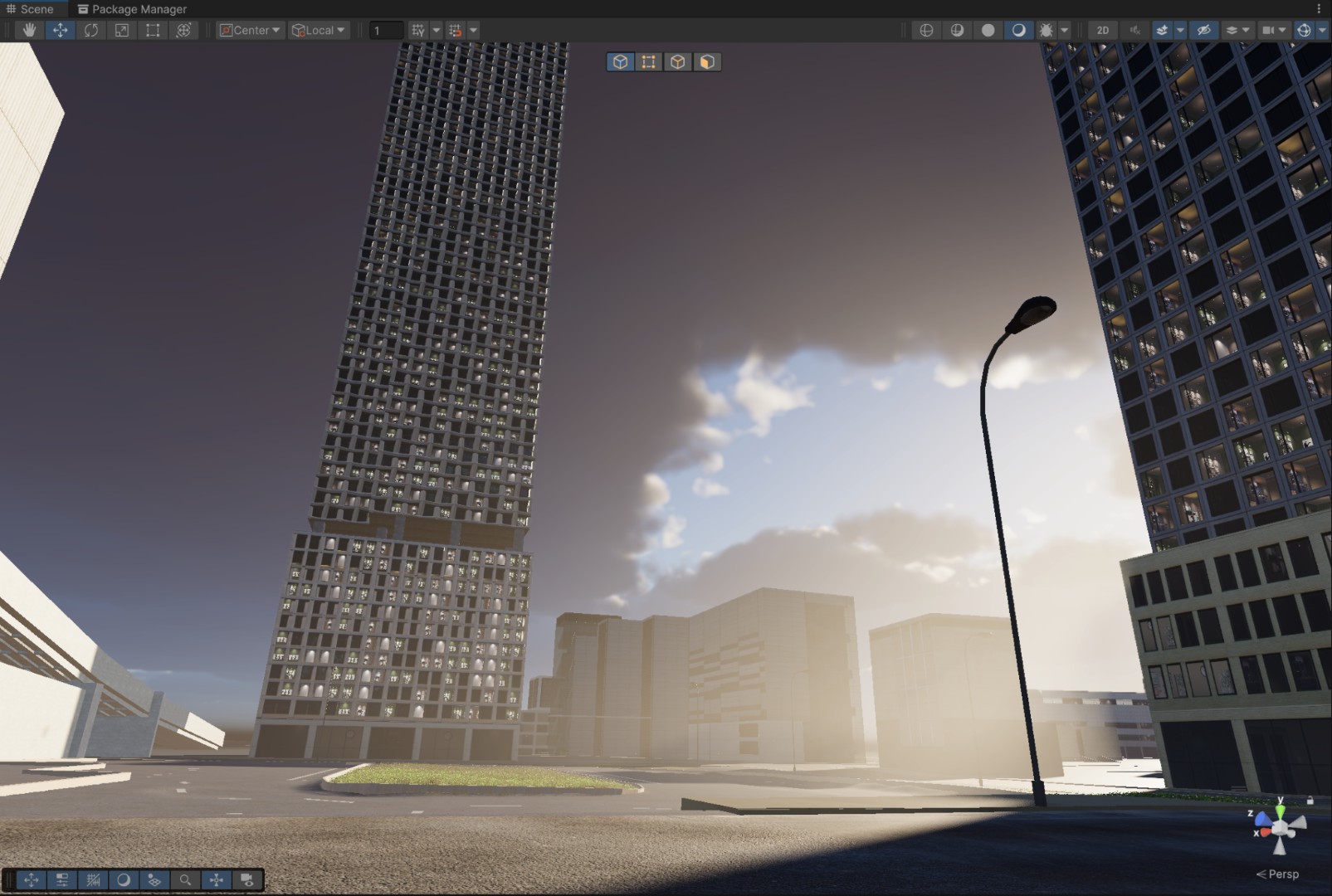1332x896 pixels.
Task: Open the Center pivot mode dropdown
Action: point(250,30)
